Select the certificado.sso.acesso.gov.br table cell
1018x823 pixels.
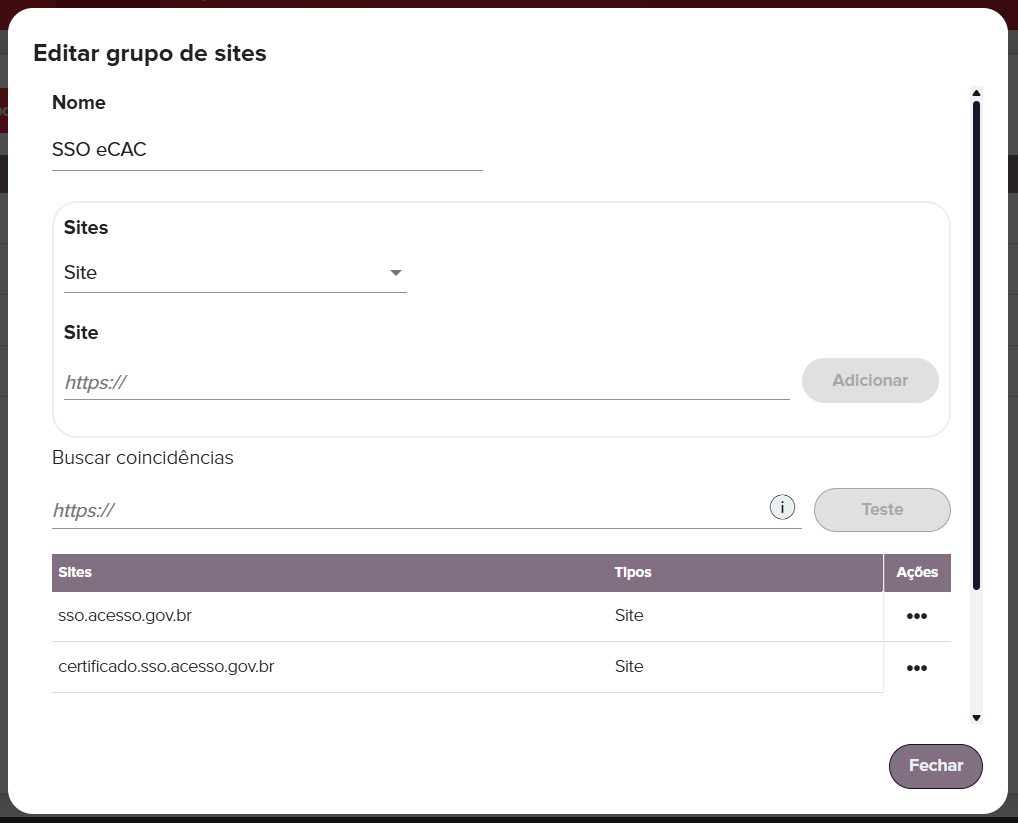click(330, 667)
